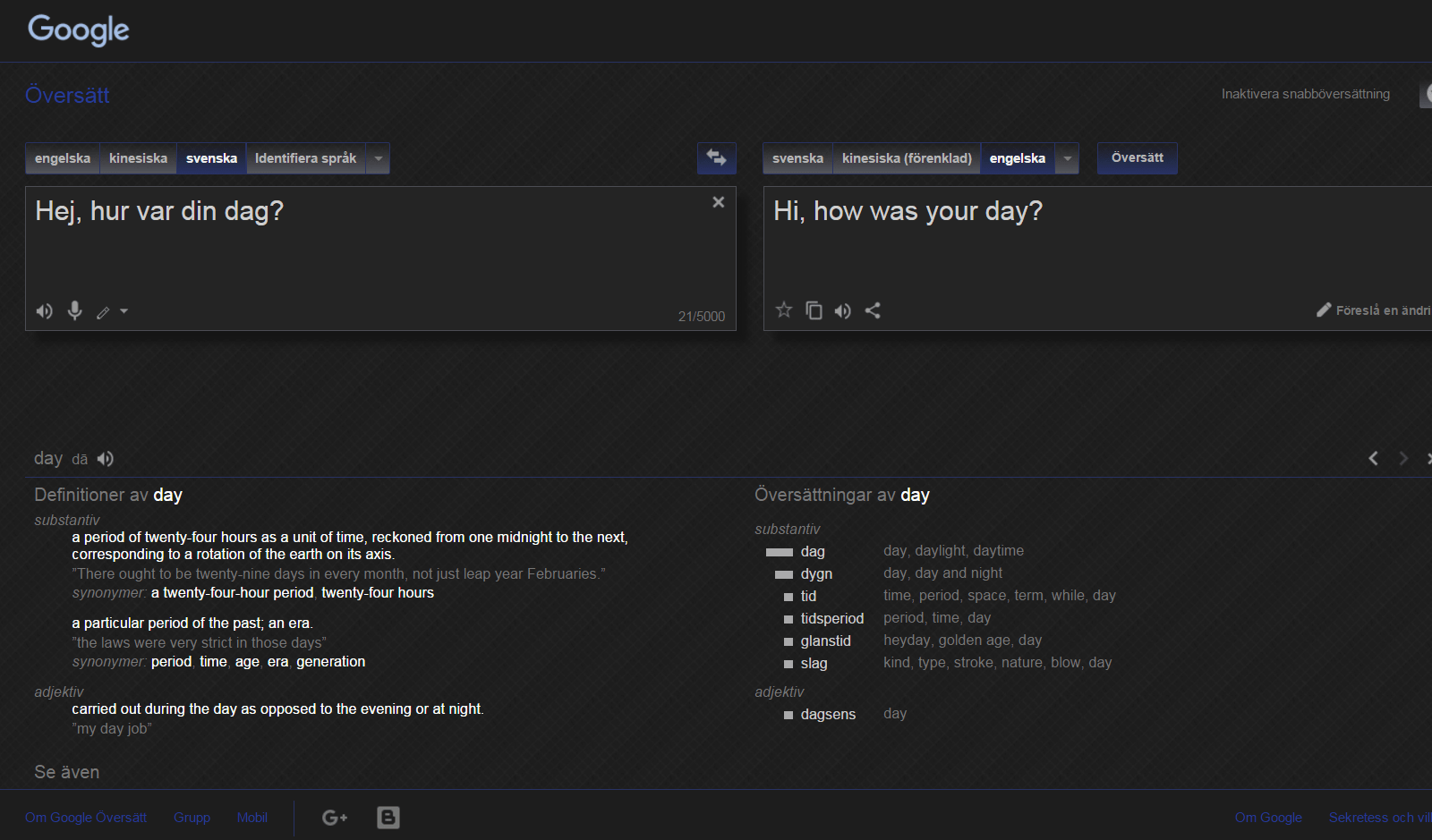Copy the translated text
Screen dimensions: 1432x840
click(814, 310)
